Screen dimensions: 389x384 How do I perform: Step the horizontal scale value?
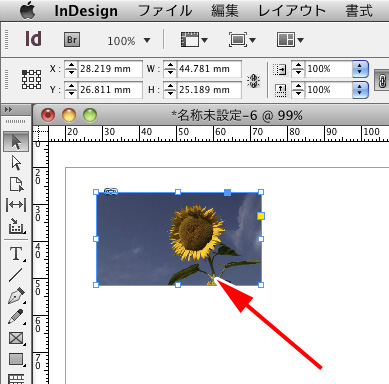298,69
